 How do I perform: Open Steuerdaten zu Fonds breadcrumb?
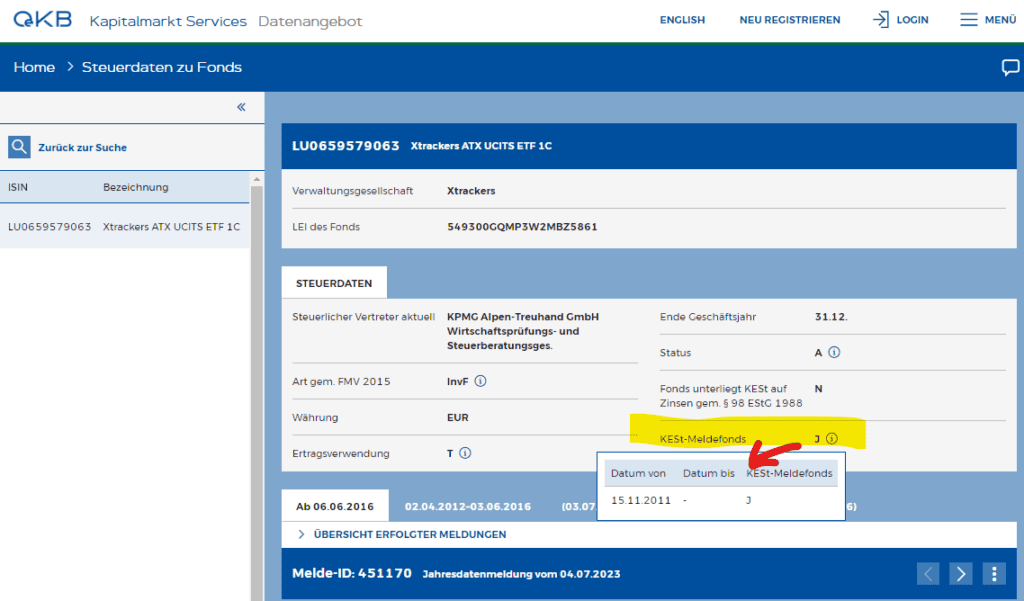coord(161,67)
